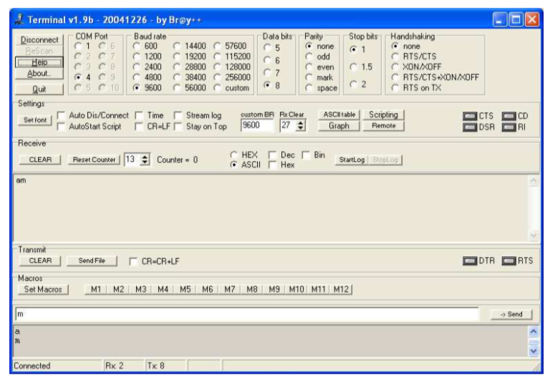Toggle the RTS line indicator
This screenshot has height=381, width=550.
tap(509, 261)
